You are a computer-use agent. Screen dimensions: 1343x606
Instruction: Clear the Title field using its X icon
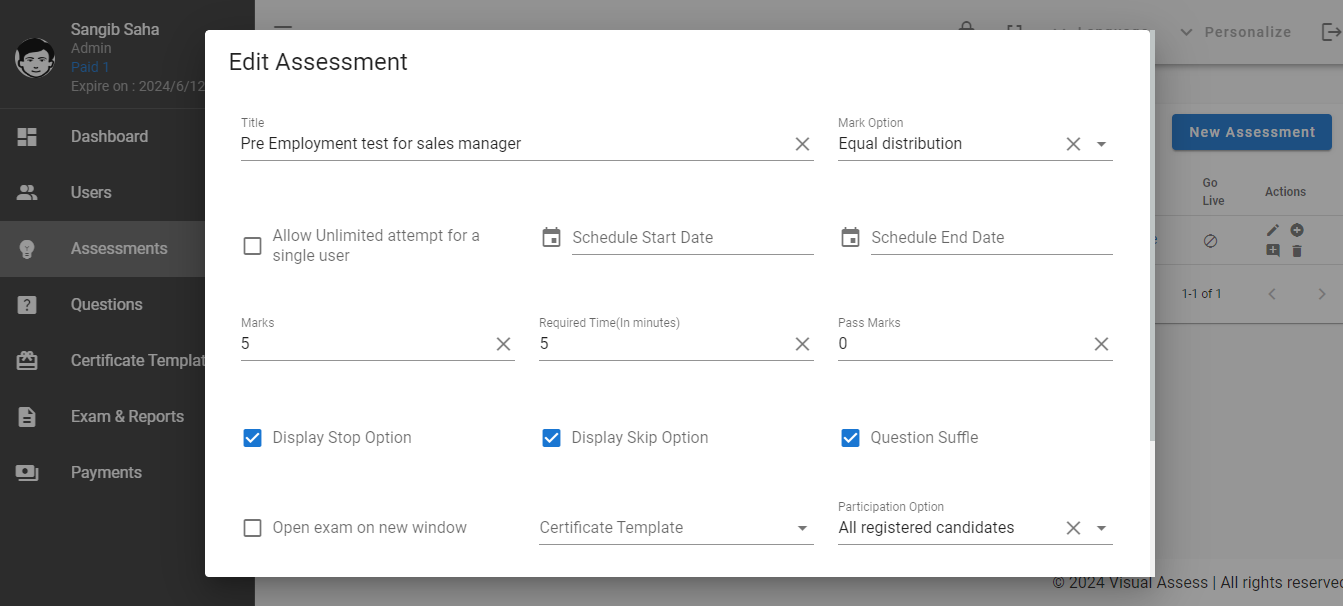(x=802, y=144)
